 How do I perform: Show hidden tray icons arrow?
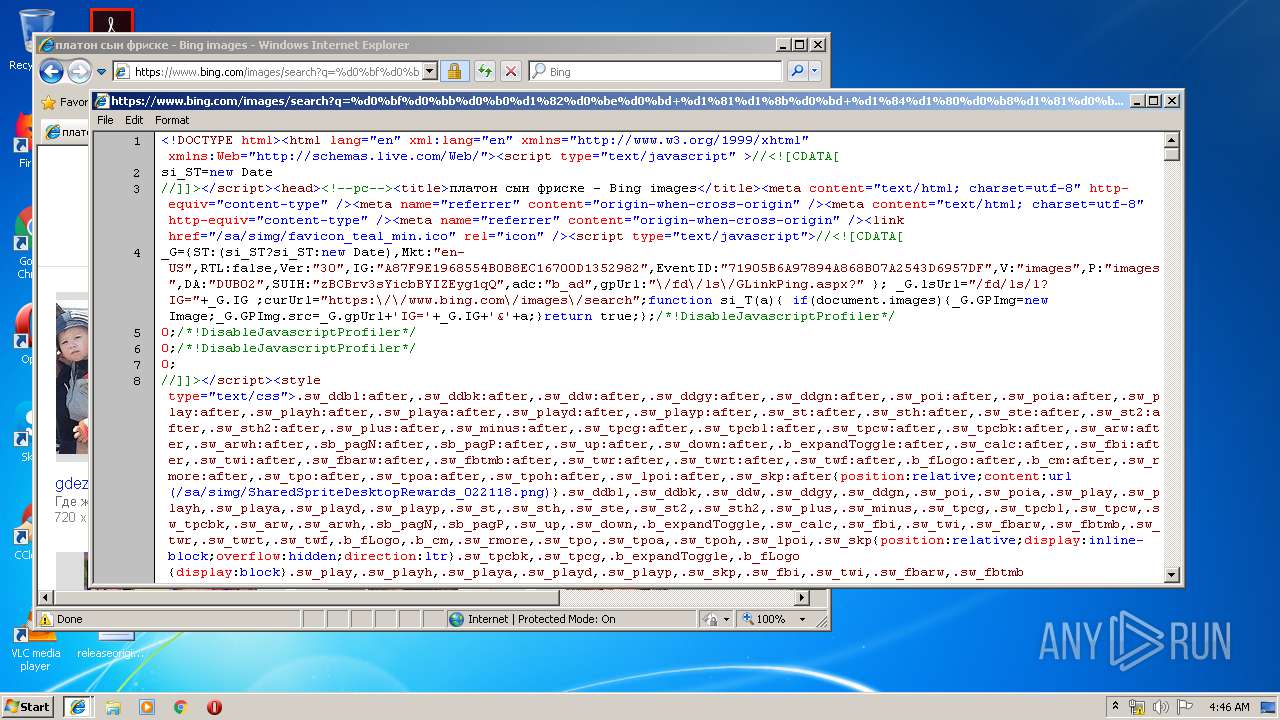1115,706
